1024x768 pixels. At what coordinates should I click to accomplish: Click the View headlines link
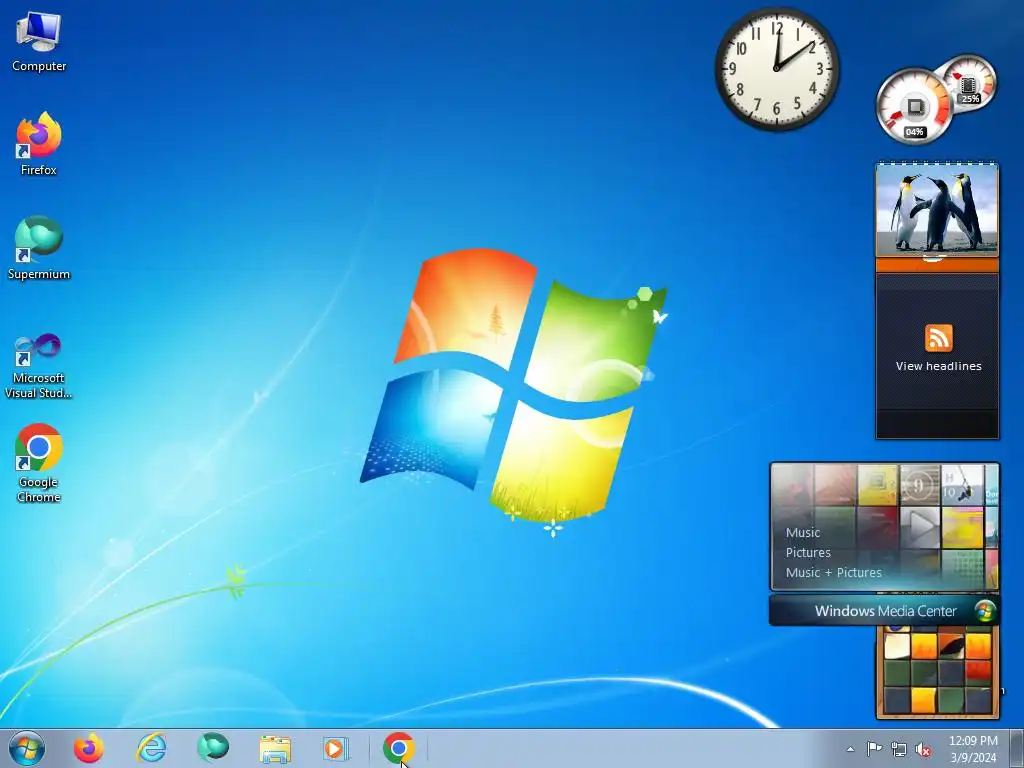tap(938, 366)
